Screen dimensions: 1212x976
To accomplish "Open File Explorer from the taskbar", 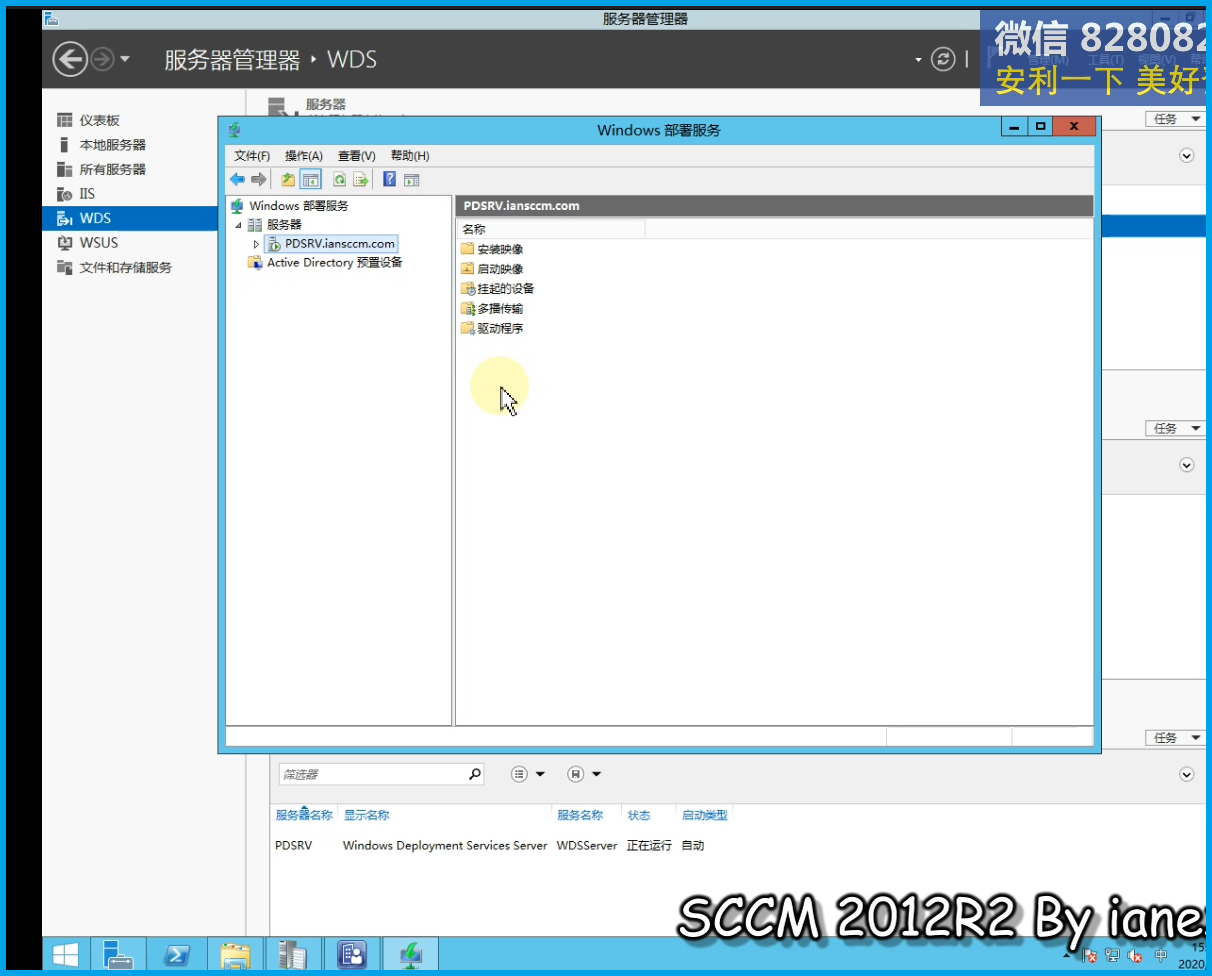I will click(235, 955).
